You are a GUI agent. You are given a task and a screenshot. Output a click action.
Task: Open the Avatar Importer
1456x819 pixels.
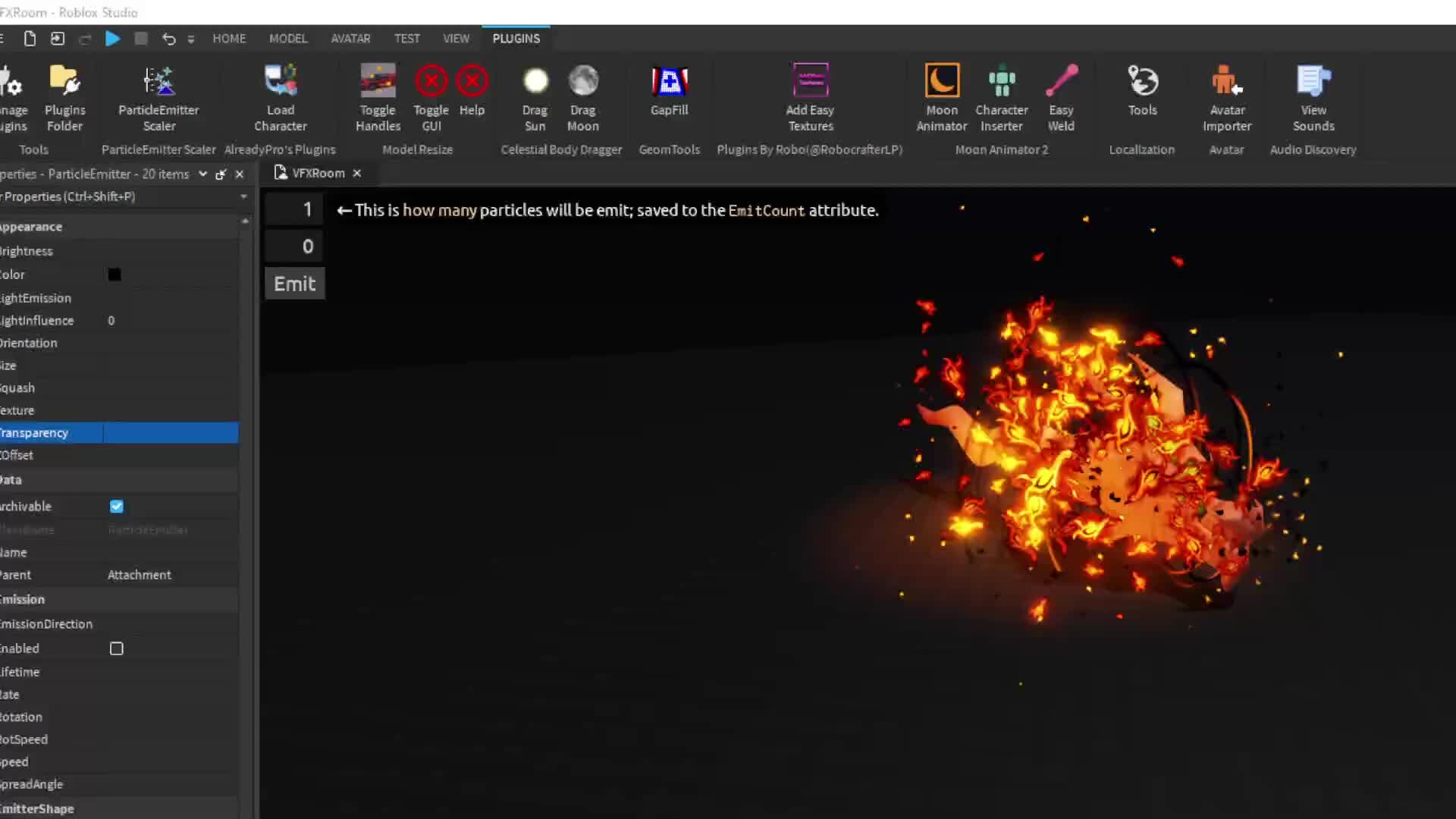tap(1228, 97)
